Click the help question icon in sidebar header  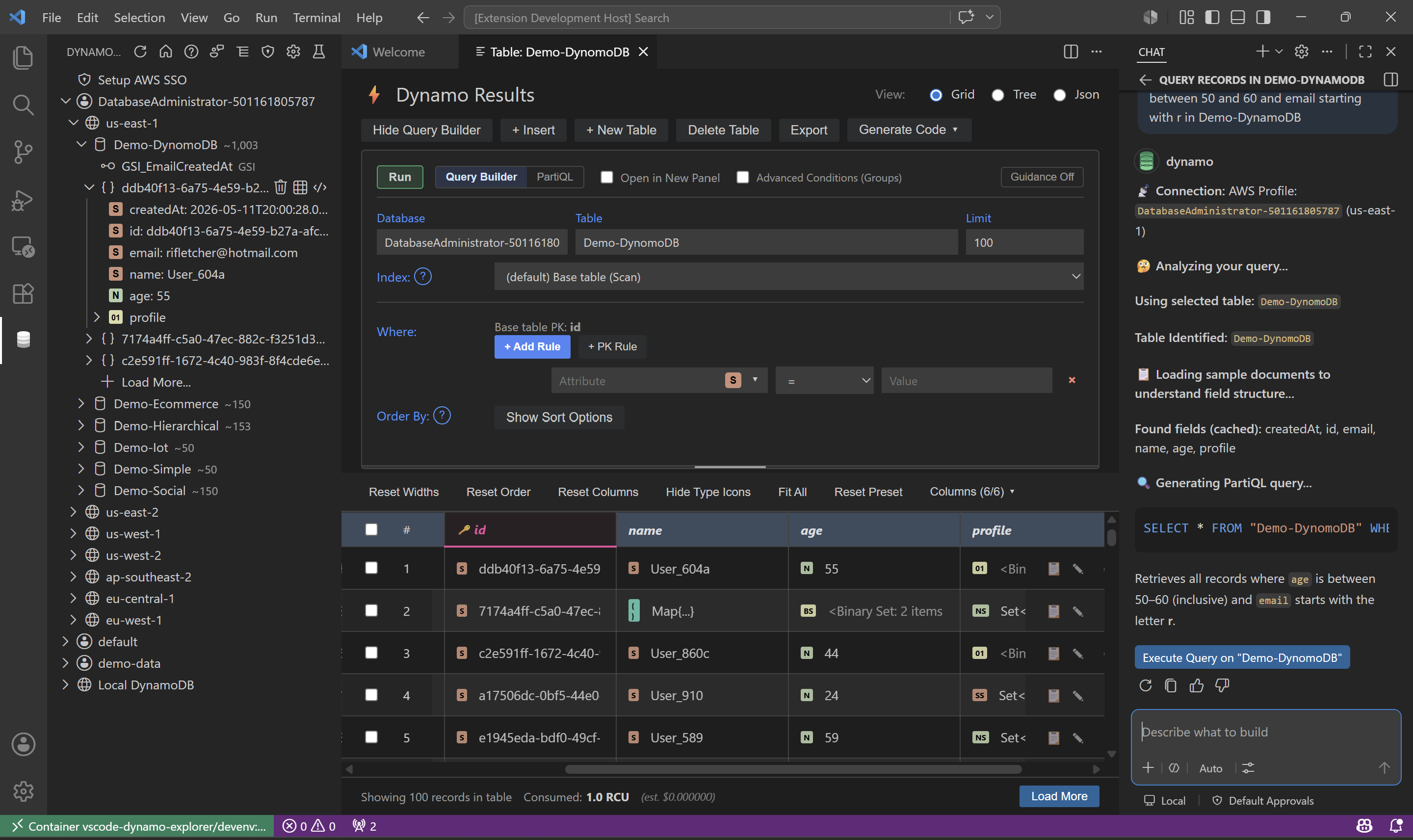(191, 52)
